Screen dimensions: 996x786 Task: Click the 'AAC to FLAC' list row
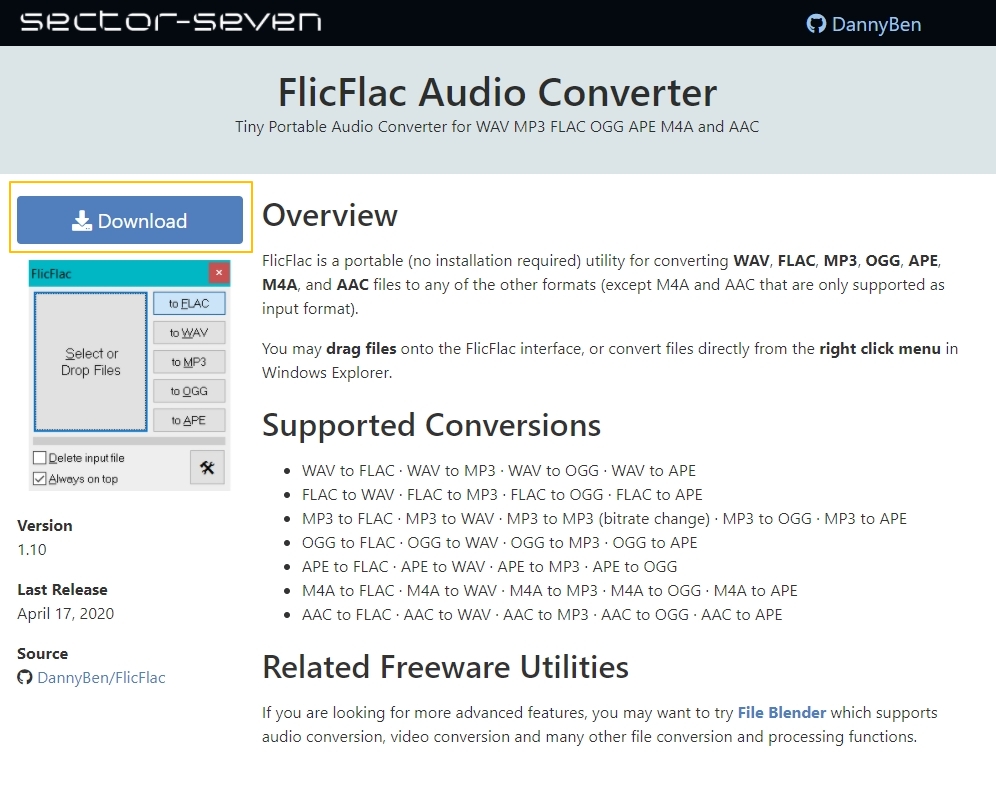542,615
